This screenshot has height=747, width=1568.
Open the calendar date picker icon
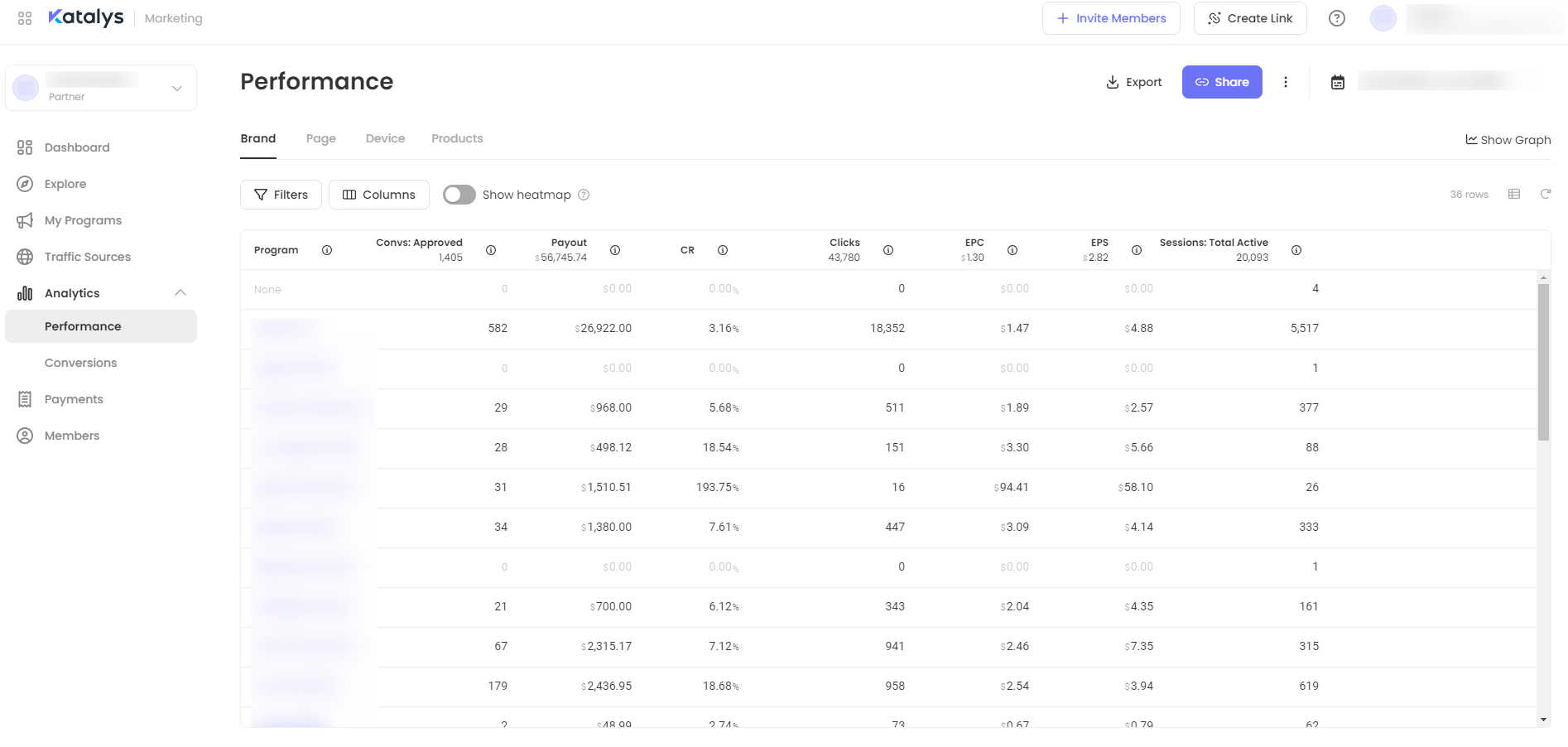point(1337,82)
